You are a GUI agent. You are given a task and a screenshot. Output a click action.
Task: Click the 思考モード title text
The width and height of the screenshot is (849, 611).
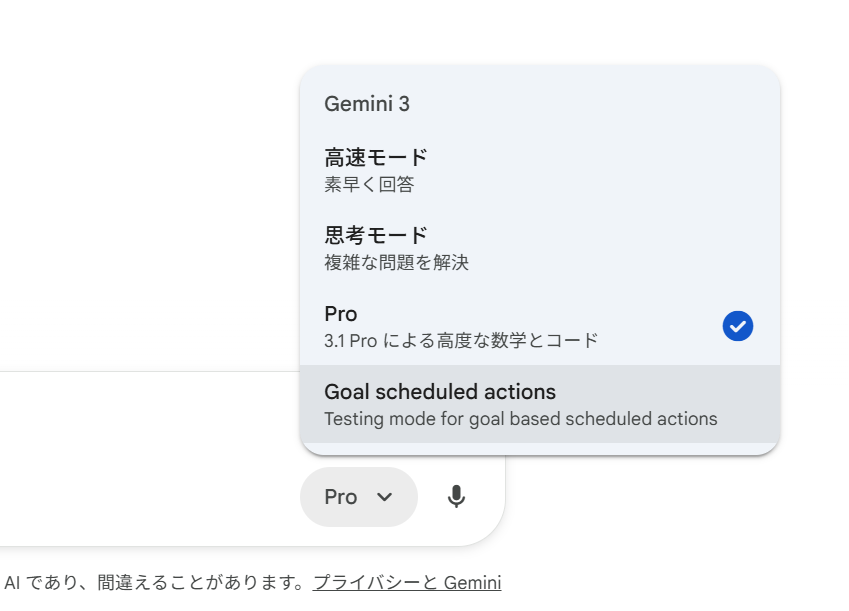[376, 236]
